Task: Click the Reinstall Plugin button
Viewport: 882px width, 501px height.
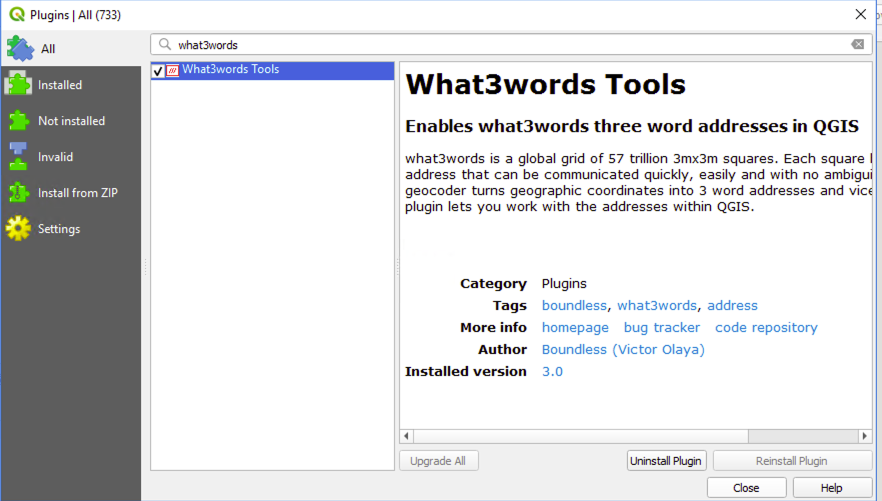Action: pyautogui.click(x=792, y=461)
